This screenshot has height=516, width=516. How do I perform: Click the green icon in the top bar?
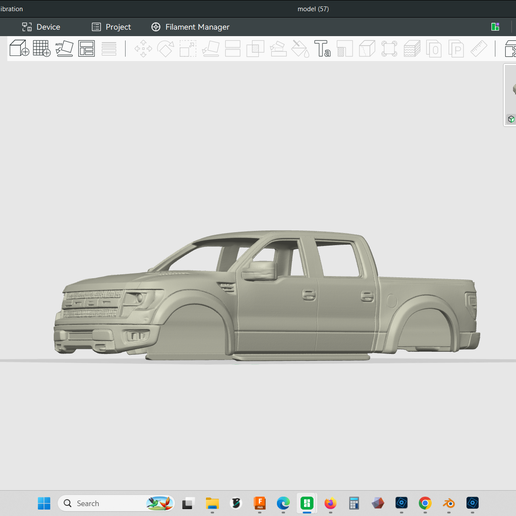pyautogui.click(x=495, y=27)
